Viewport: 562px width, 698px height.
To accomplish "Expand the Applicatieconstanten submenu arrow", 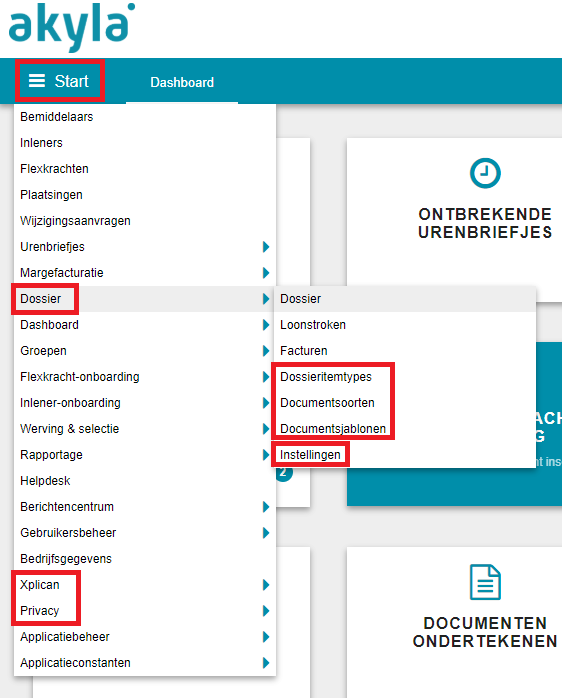I will 266,662.
